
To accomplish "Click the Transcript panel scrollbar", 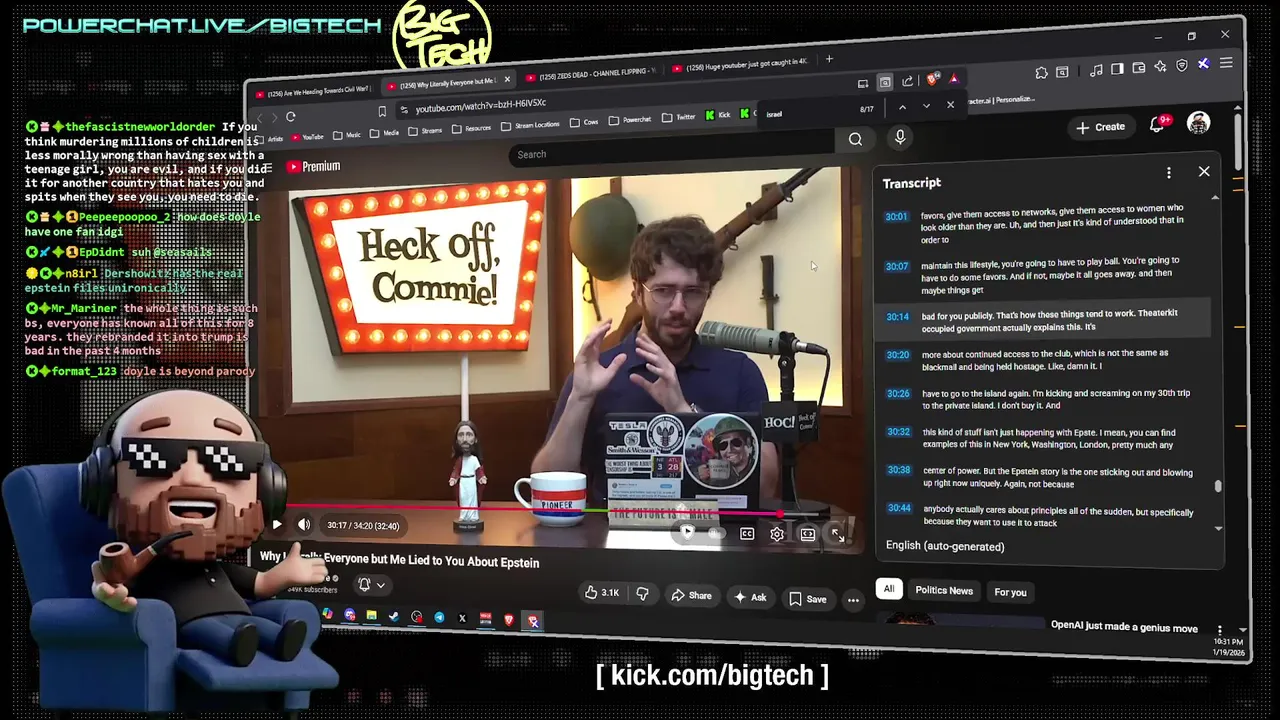I will click(x=1217, y=487).
